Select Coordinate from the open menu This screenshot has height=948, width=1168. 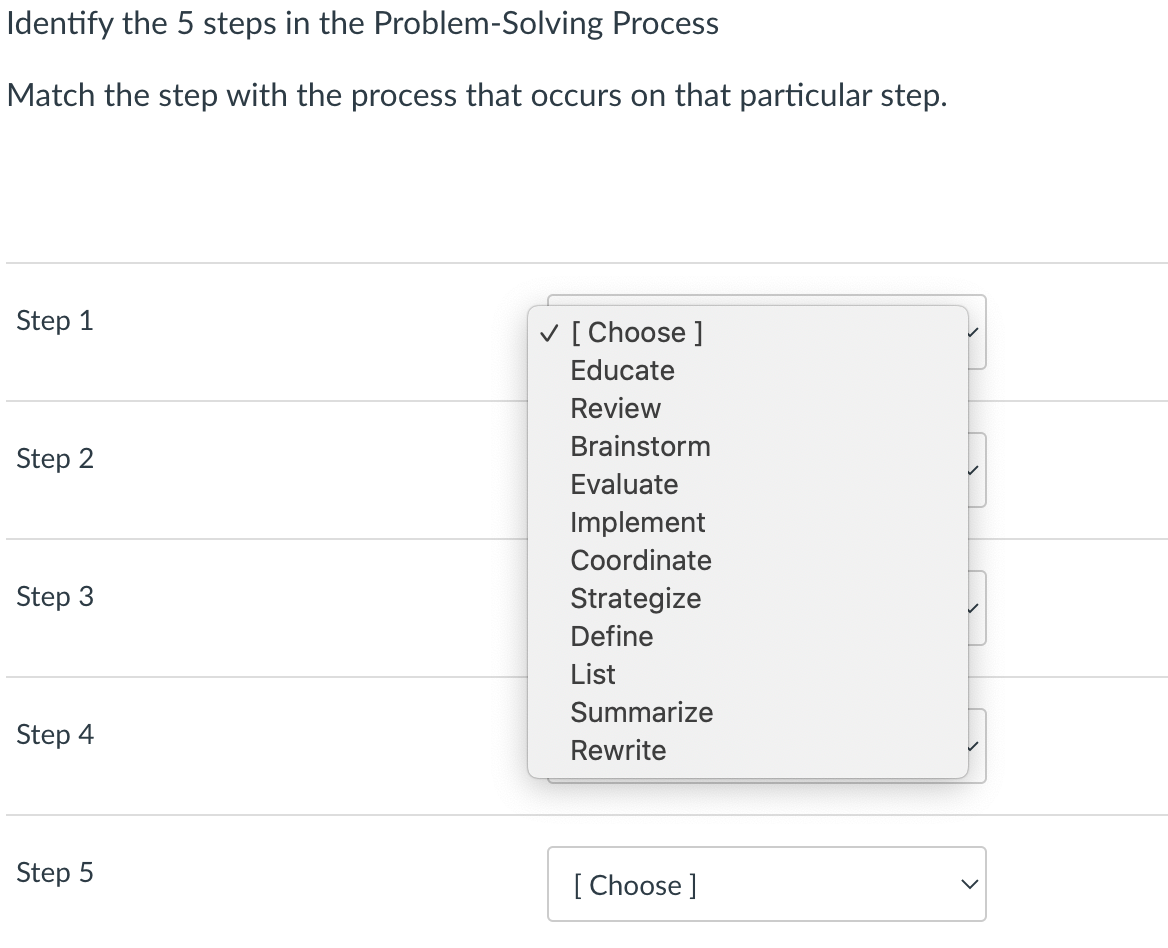click(x=641, y=560)
